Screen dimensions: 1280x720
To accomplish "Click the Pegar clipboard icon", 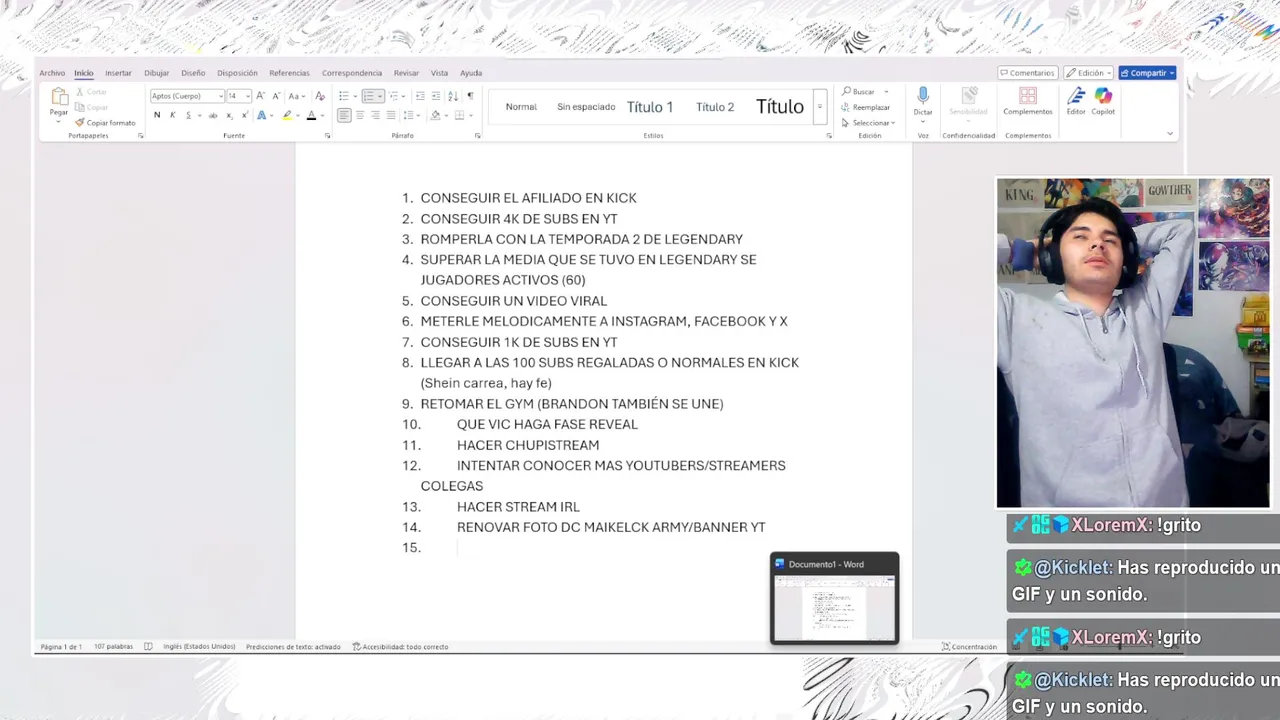I will [59, 96].
